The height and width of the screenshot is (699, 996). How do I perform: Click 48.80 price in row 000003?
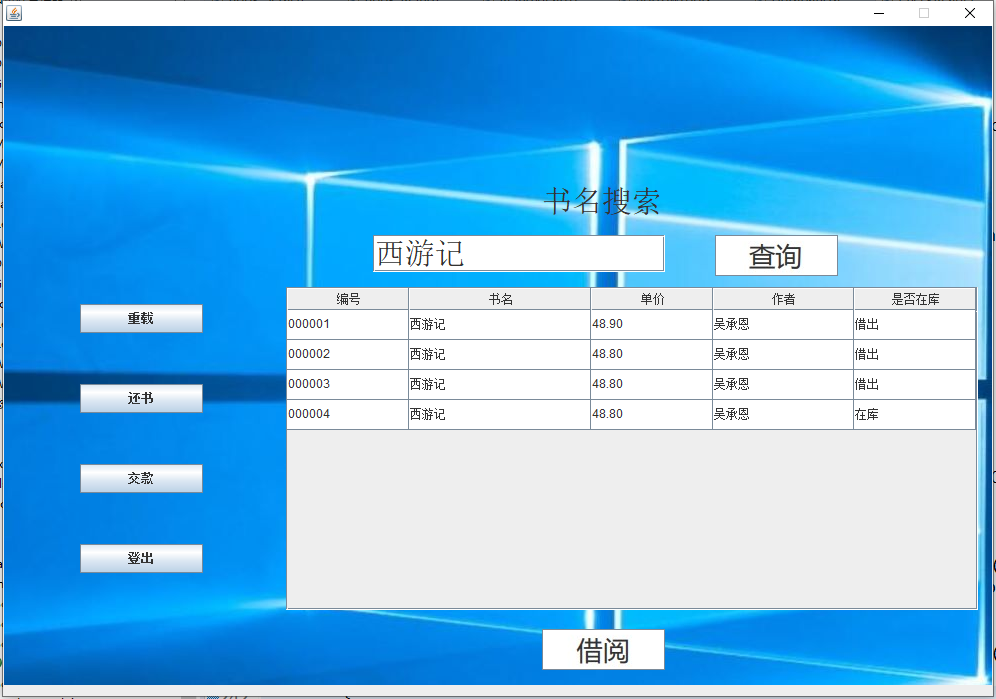(x=652, y=384)
